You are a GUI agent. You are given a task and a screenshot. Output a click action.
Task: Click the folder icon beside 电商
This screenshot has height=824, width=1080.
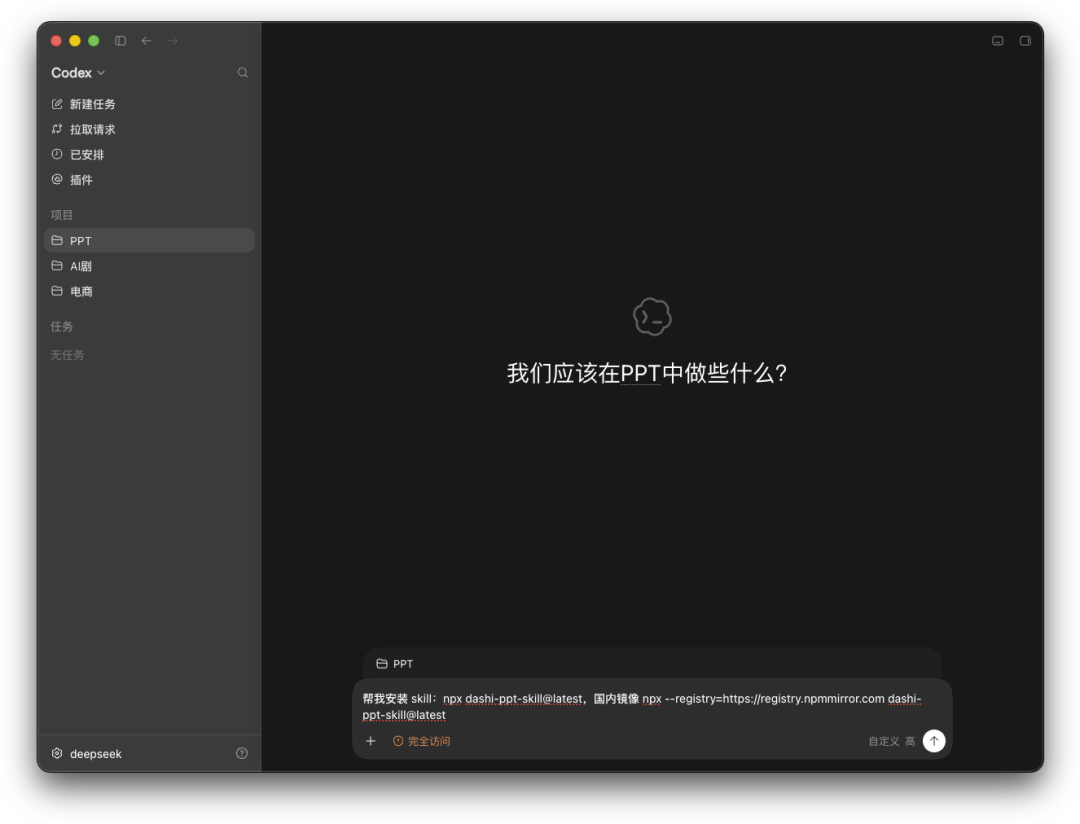click(x=57, y=291)
